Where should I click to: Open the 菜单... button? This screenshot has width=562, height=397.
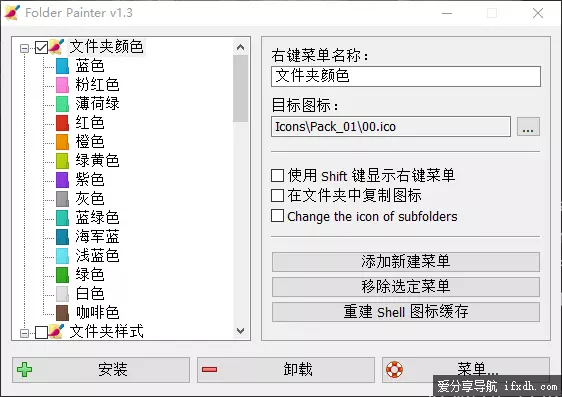[x=466, y=370]
